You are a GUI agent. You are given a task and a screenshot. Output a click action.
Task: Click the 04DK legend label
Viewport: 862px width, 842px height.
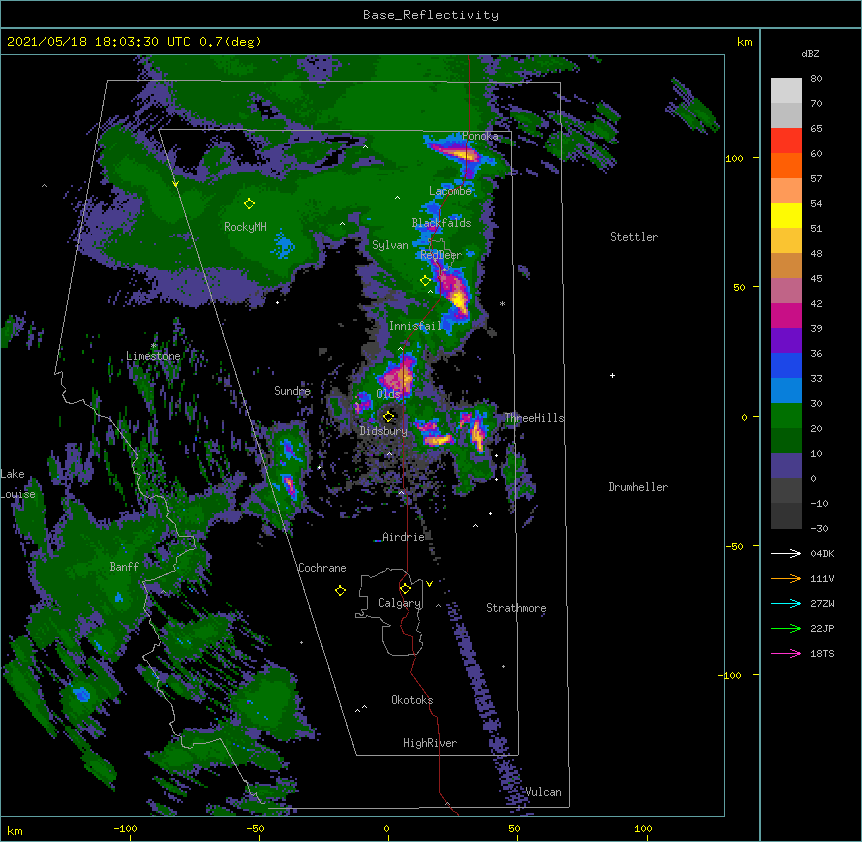(822, 553)
